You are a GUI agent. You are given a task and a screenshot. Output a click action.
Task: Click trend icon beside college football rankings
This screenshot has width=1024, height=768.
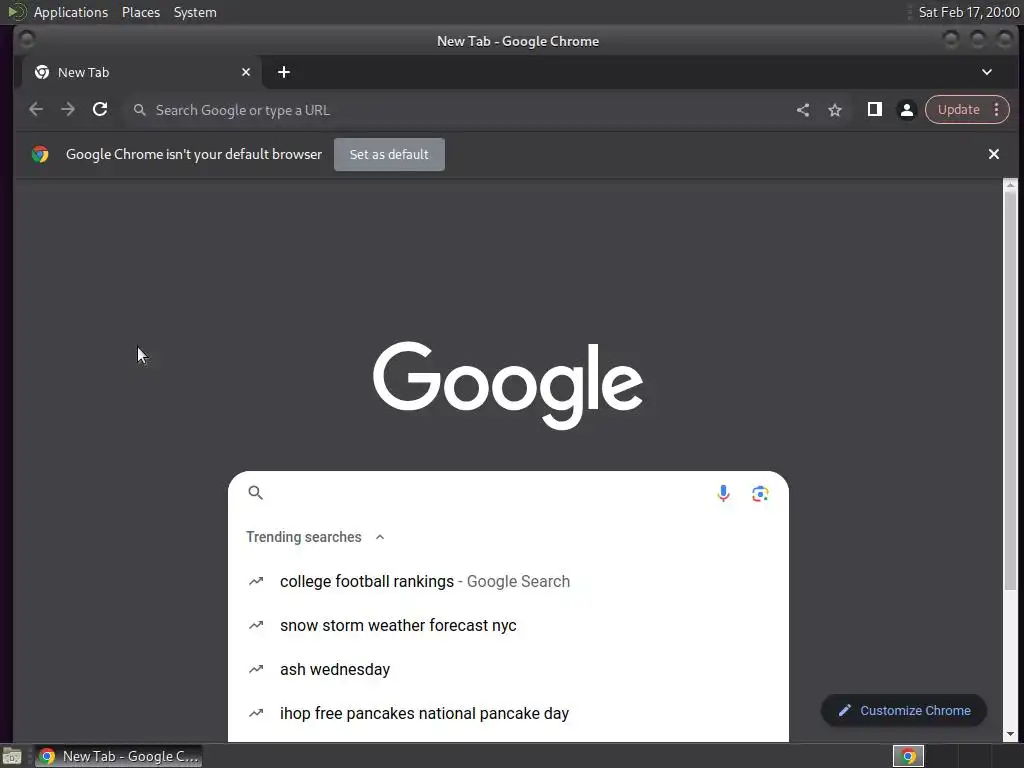[256, 581]
